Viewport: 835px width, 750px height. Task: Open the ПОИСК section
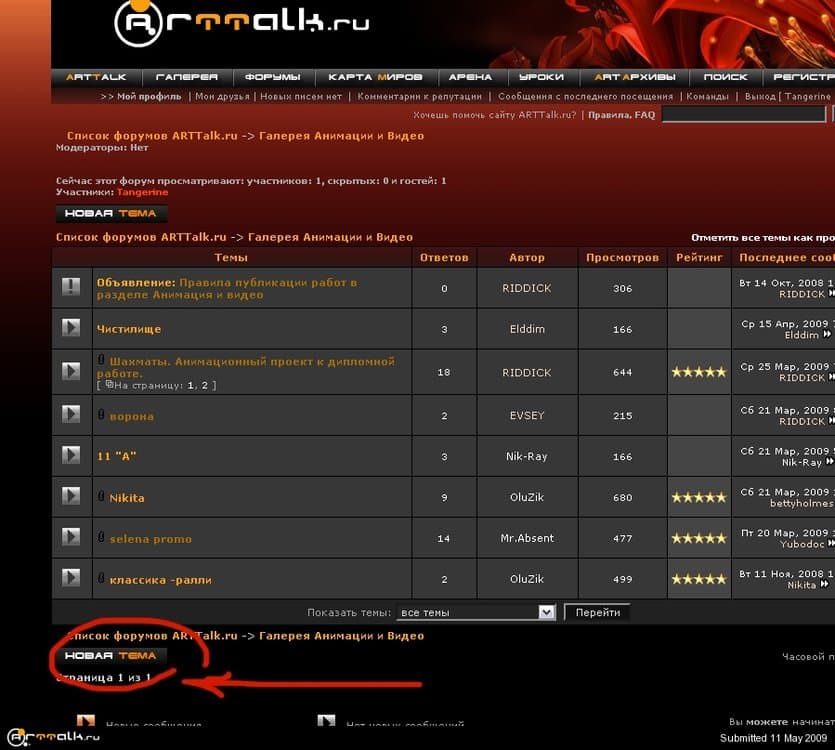point(725,75)
